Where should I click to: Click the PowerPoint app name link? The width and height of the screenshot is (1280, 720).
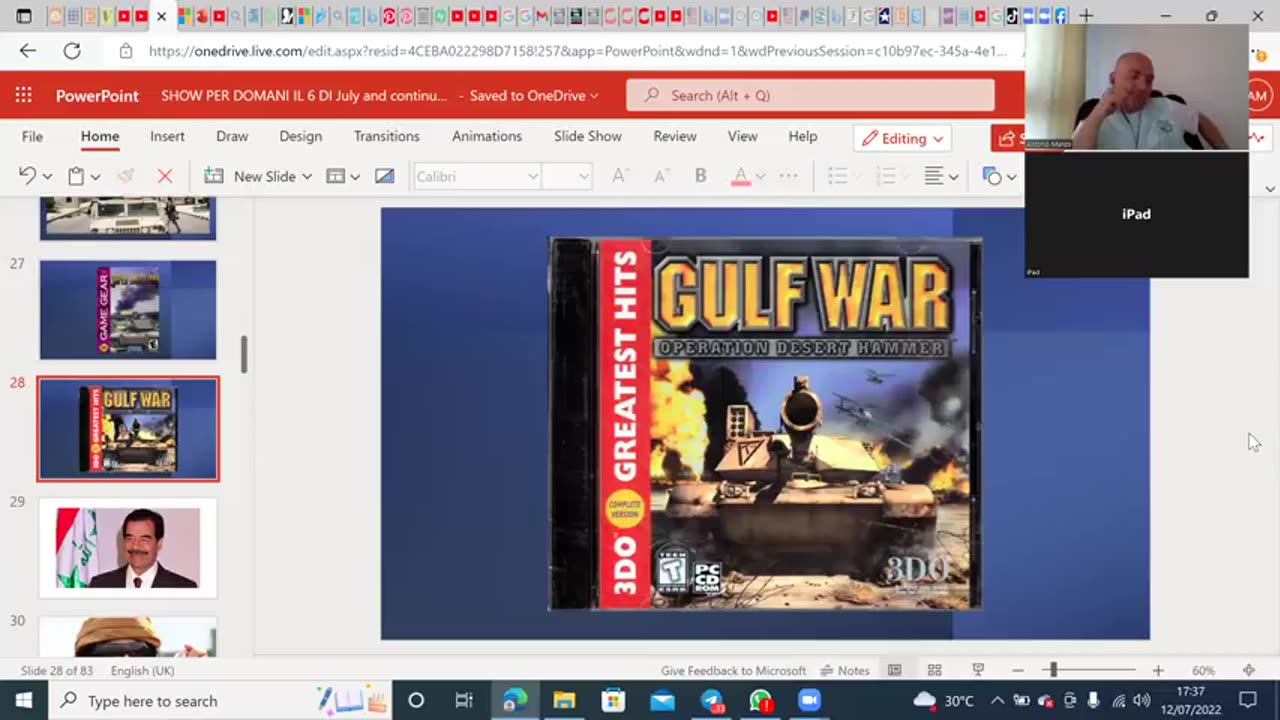(x=97, y=96)
